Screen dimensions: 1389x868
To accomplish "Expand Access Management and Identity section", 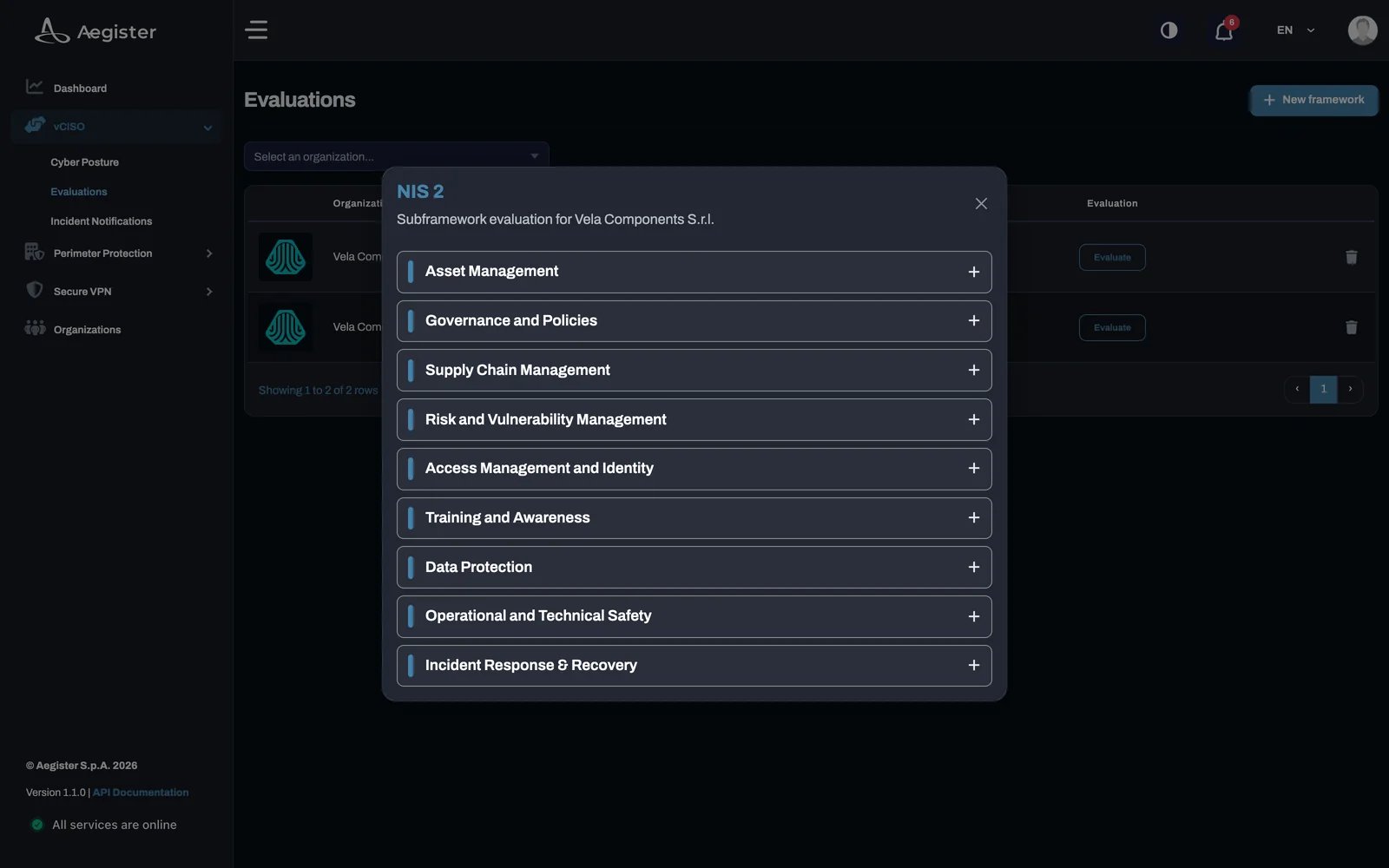I will pyautogui.click(x=694, y=469).
